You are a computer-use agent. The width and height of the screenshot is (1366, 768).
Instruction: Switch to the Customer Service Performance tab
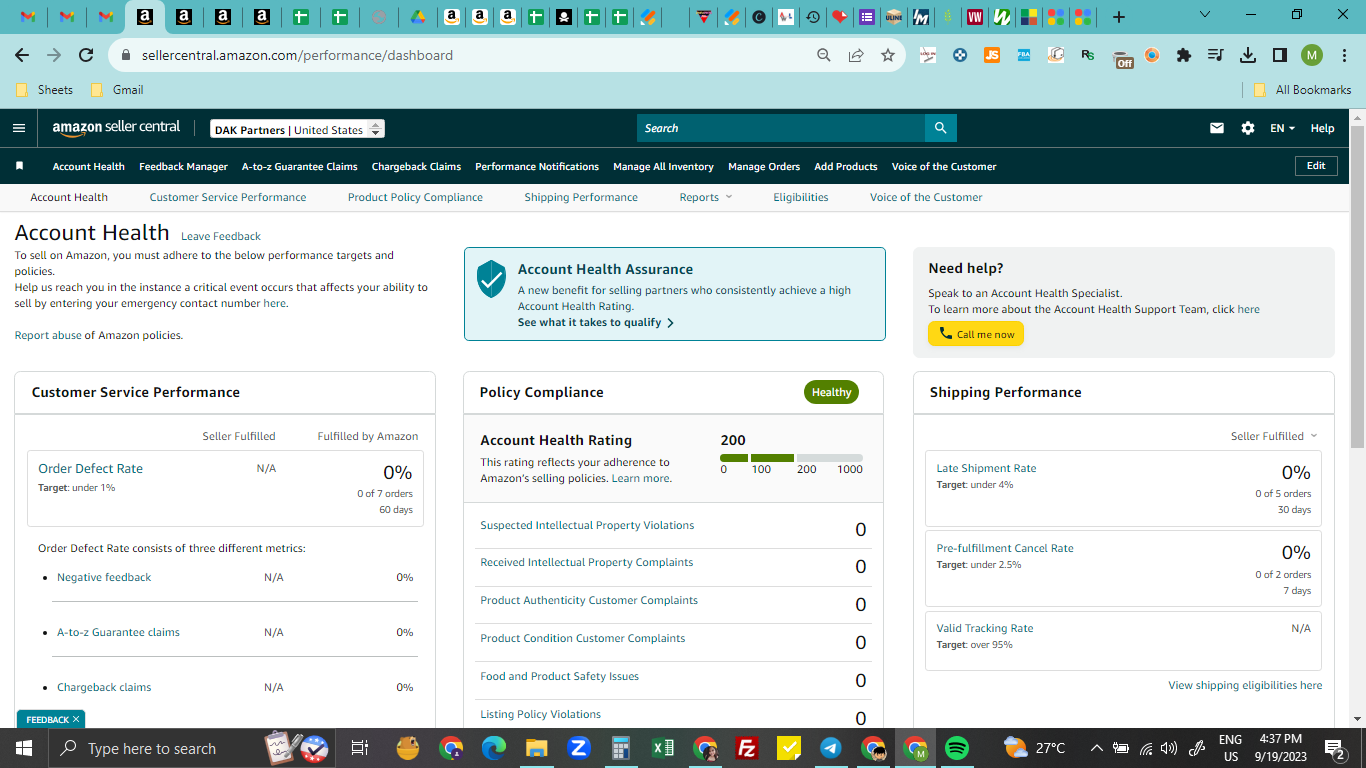pyautogui.click(x=228, y=197)
